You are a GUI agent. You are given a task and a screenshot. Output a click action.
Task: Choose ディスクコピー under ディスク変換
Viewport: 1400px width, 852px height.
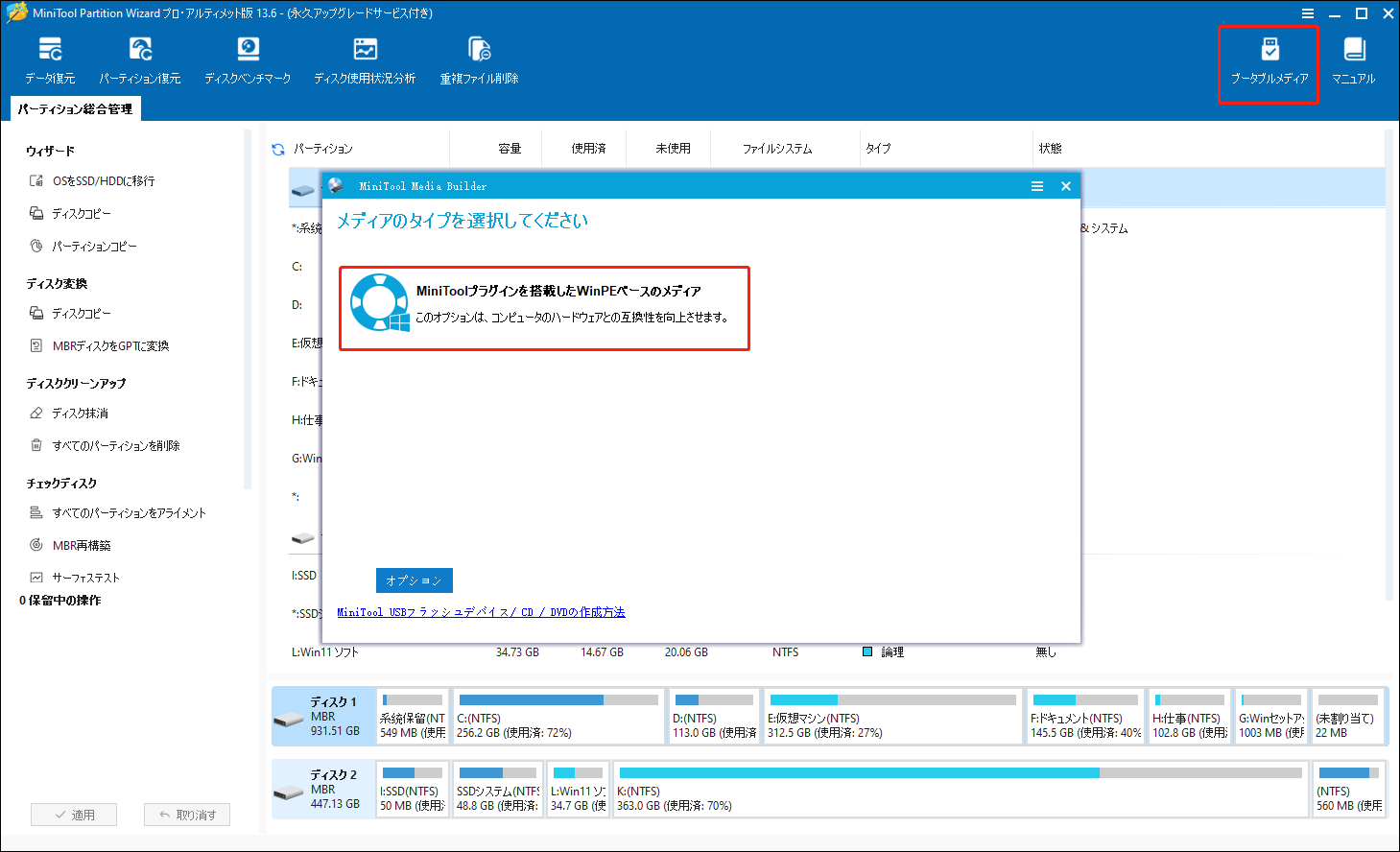(x=71, y=313)
